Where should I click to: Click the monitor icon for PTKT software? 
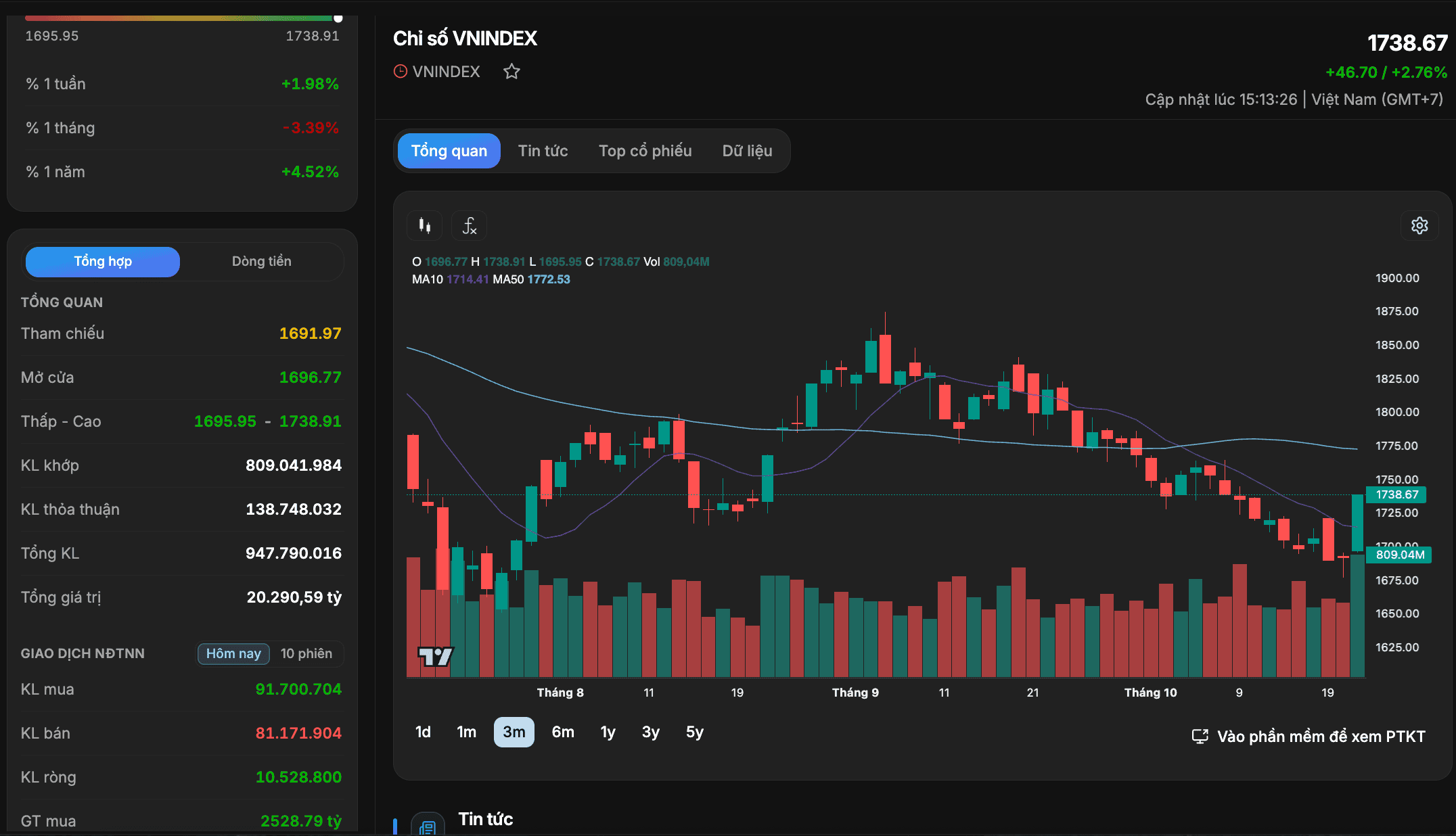click(1200, 736)
